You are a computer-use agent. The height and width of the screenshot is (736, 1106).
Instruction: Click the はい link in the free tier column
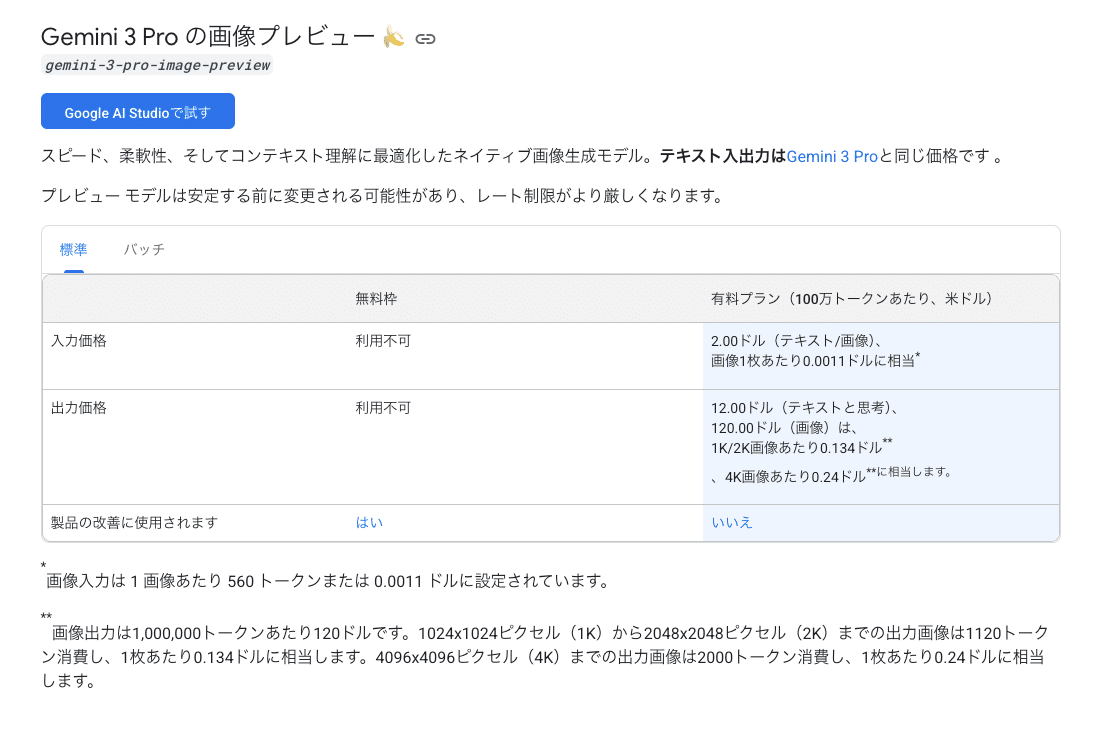pos(369,521)
